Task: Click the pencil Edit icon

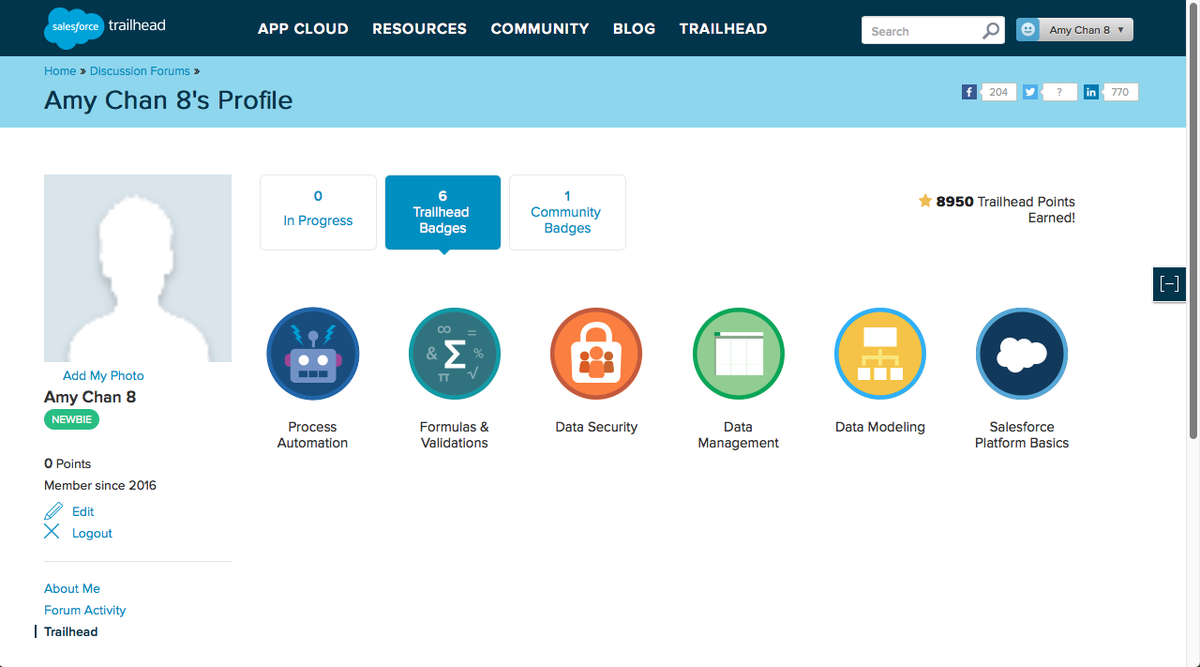Action: [x=53, y=511]
